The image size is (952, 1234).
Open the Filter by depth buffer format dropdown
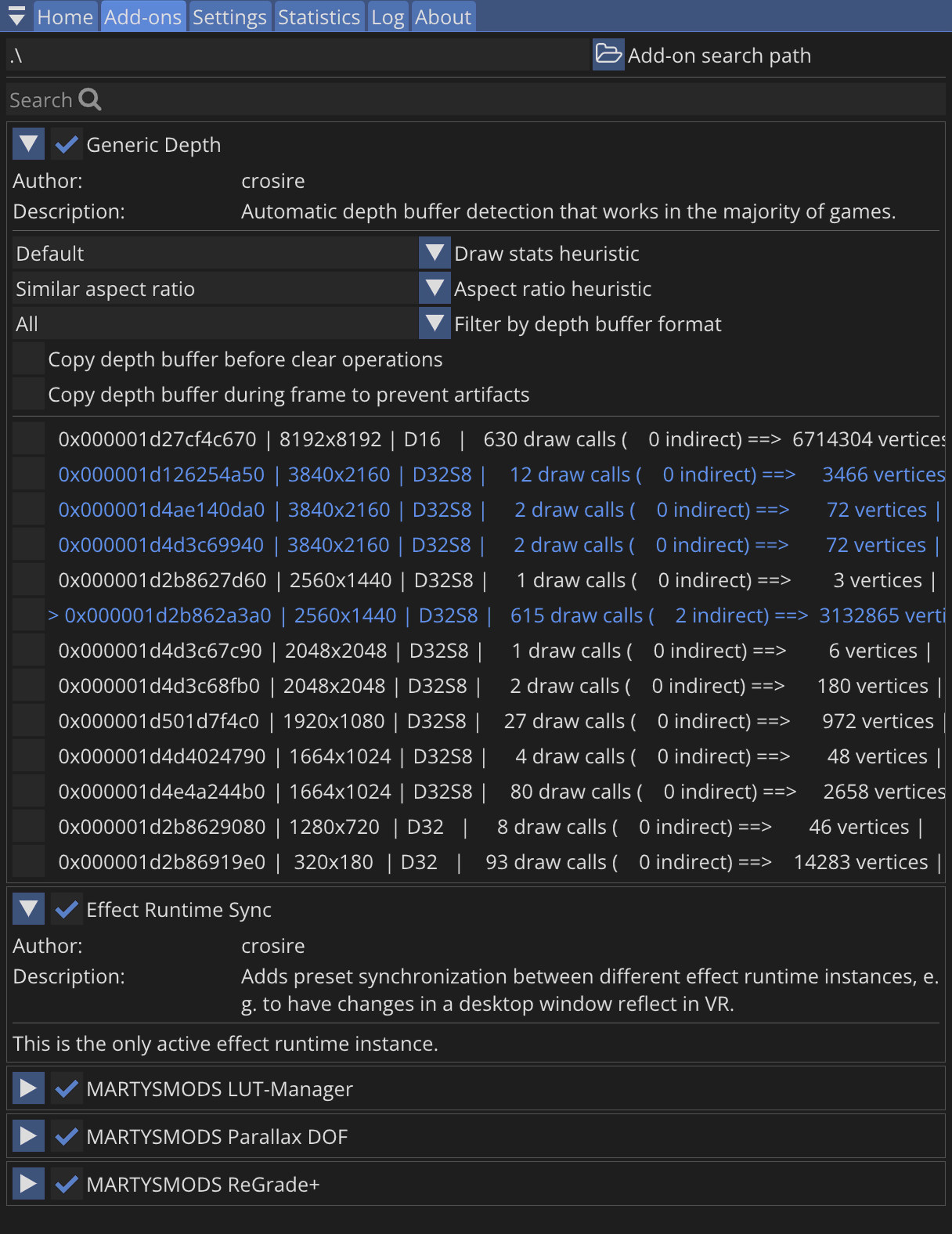(435, 323)
